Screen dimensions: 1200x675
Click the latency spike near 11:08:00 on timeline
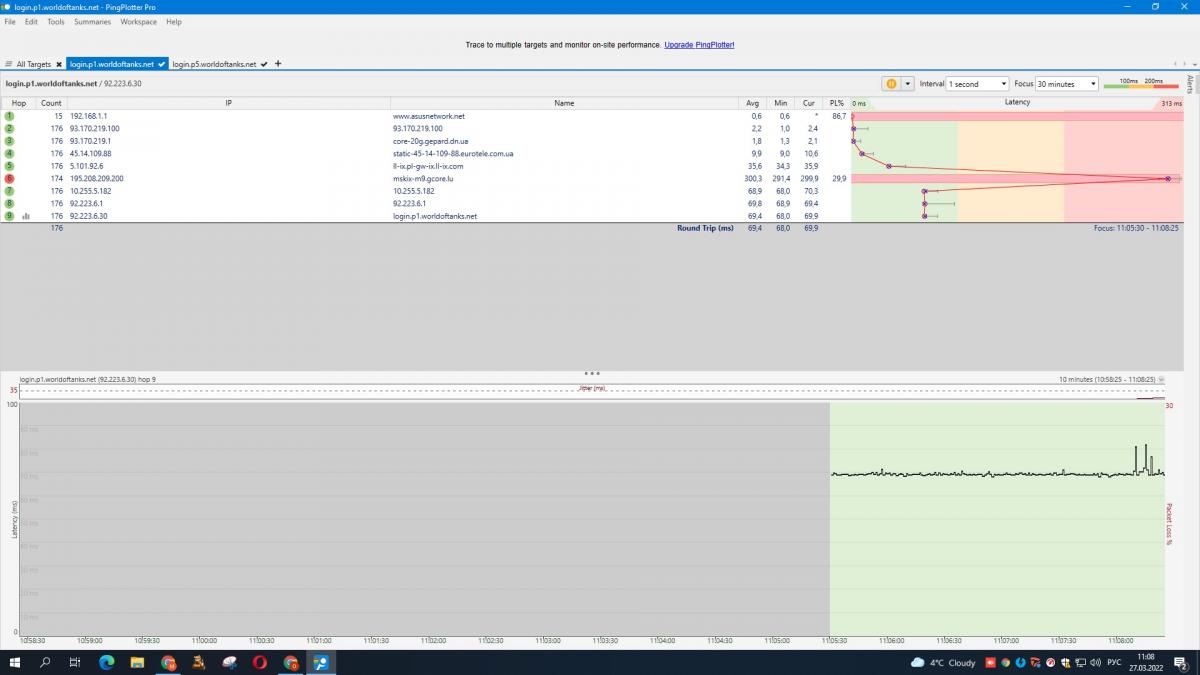[x=1145, y=459]
